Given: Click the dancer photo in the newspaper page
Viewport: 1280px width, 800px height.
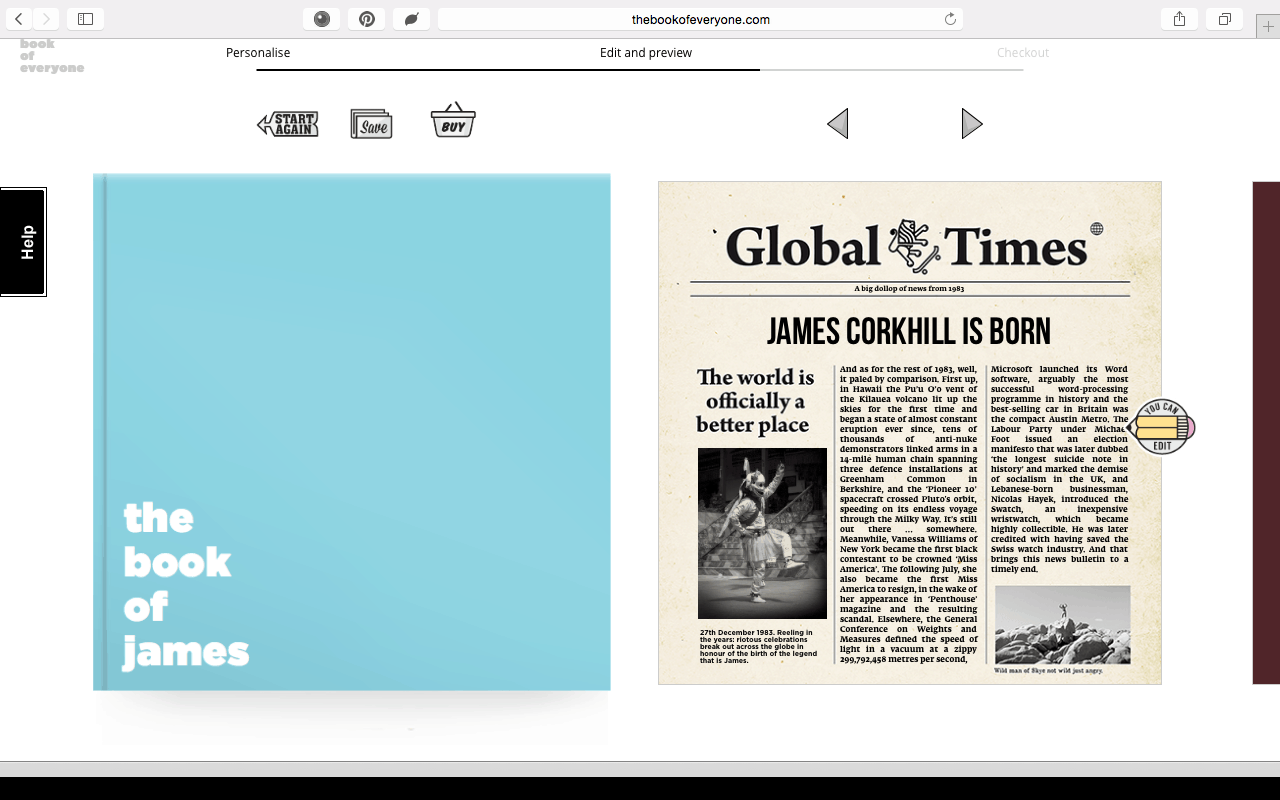Looking at the screenshot, I should (762, 533).
